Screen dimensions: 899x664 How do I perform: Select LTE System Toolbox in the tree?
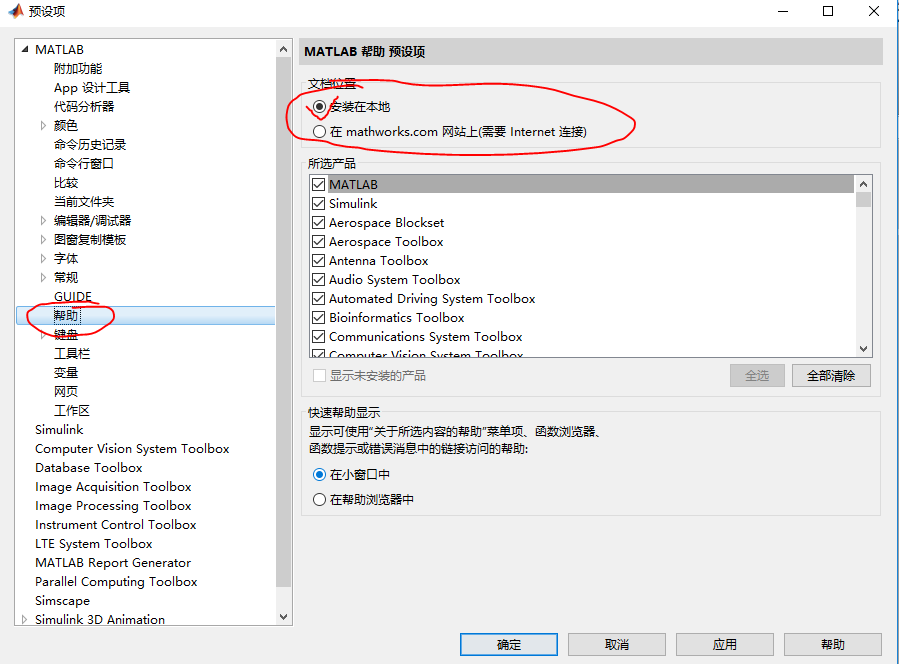(x=93, y=544)
